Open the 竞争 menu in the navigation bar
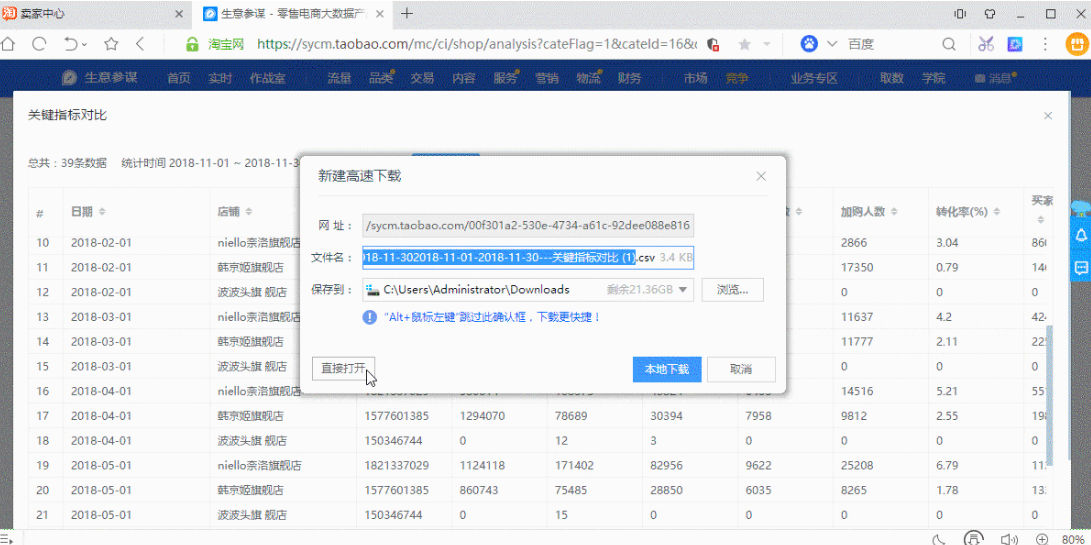Image resolution: width=1091 pixels, height=545 pixels. pos(737,78)
